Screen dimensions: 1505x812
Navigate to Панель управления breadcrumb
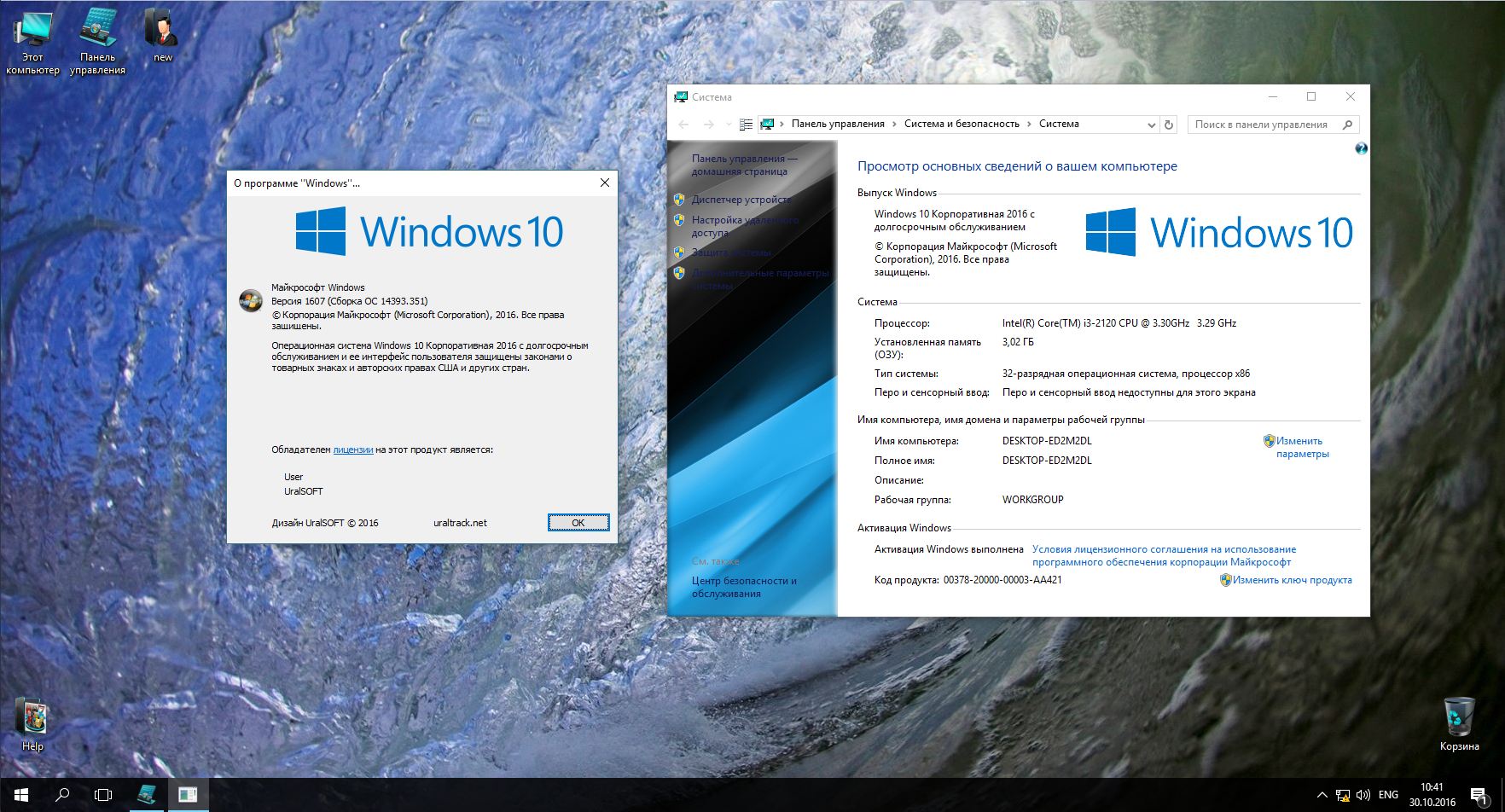click(x=838, y=124)
